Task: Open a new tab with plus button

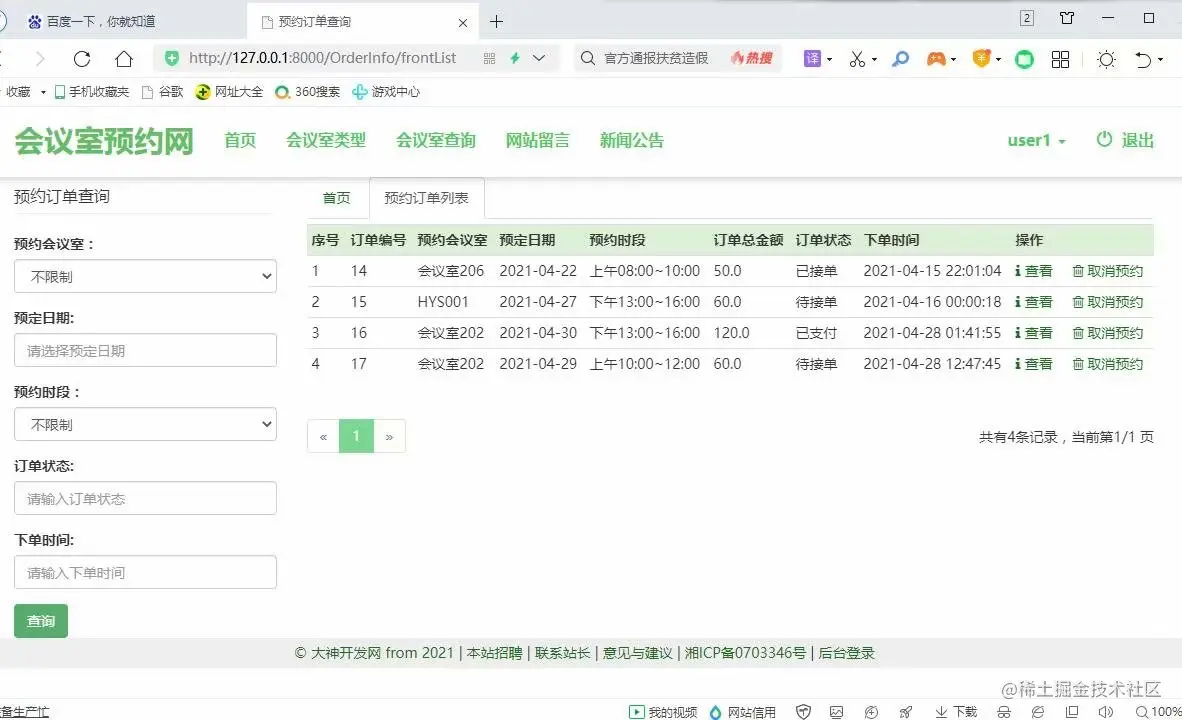Action: point(496,22)
